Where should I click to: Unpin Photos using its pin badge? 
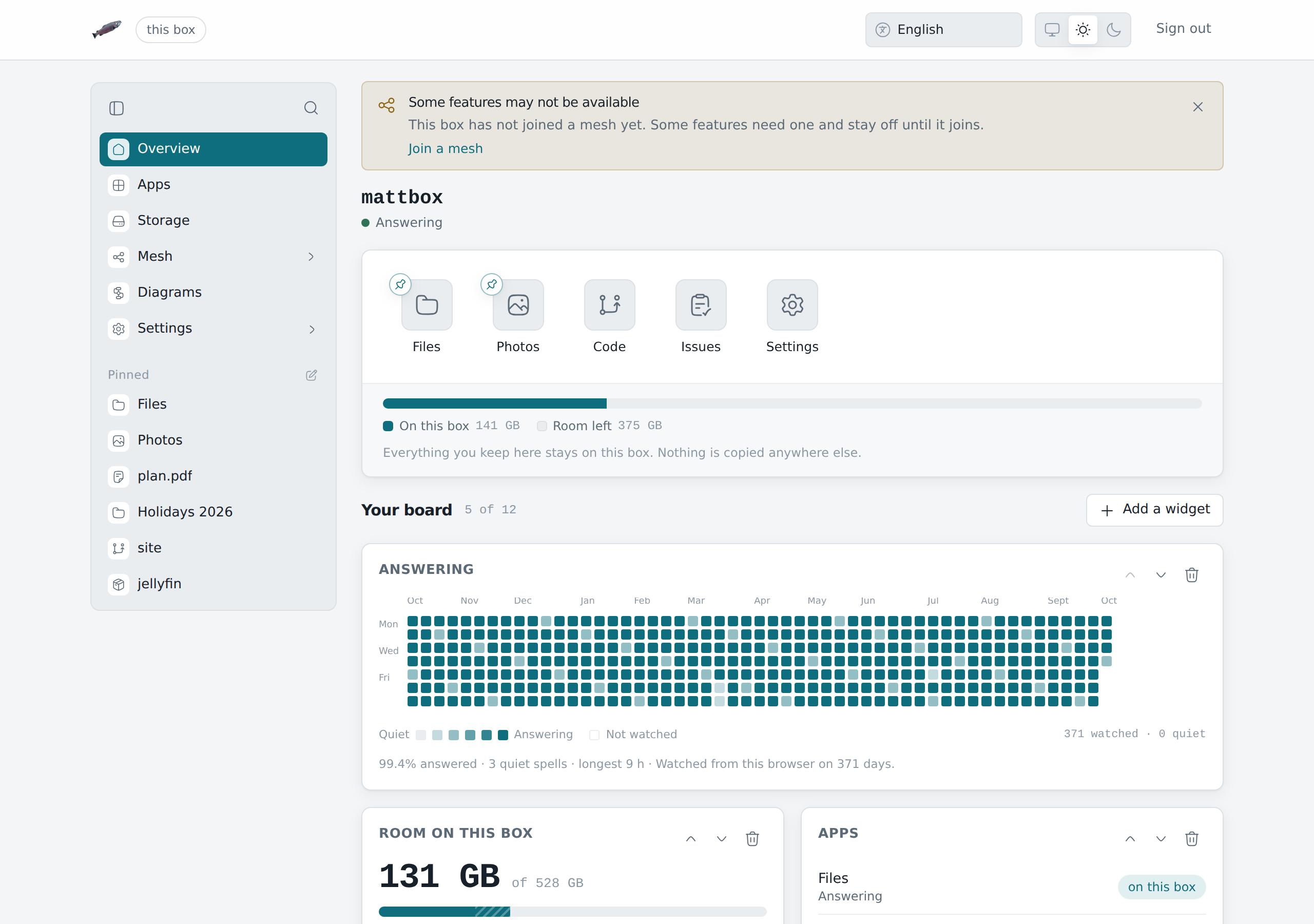[492, 284]
